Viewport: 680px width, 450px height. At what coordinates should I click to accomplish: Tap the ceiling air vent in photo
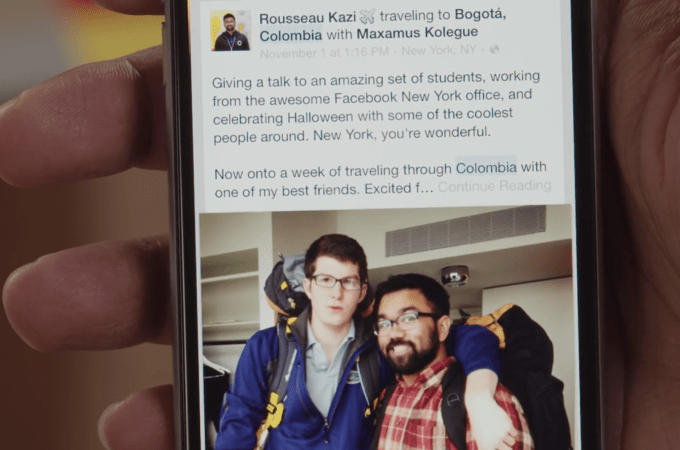point(465,230)
